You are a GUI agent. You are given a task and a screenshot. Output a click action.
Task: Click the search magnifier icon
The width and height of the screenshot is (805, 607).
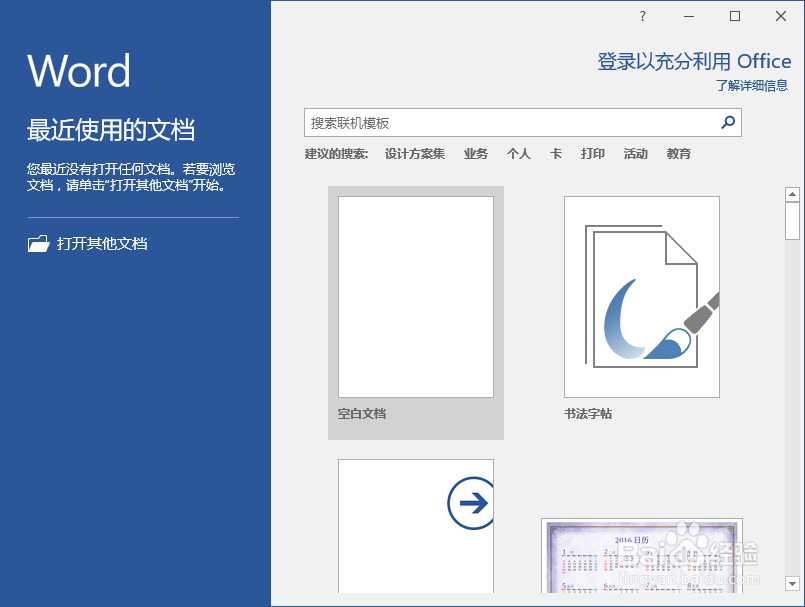[728, 122]
